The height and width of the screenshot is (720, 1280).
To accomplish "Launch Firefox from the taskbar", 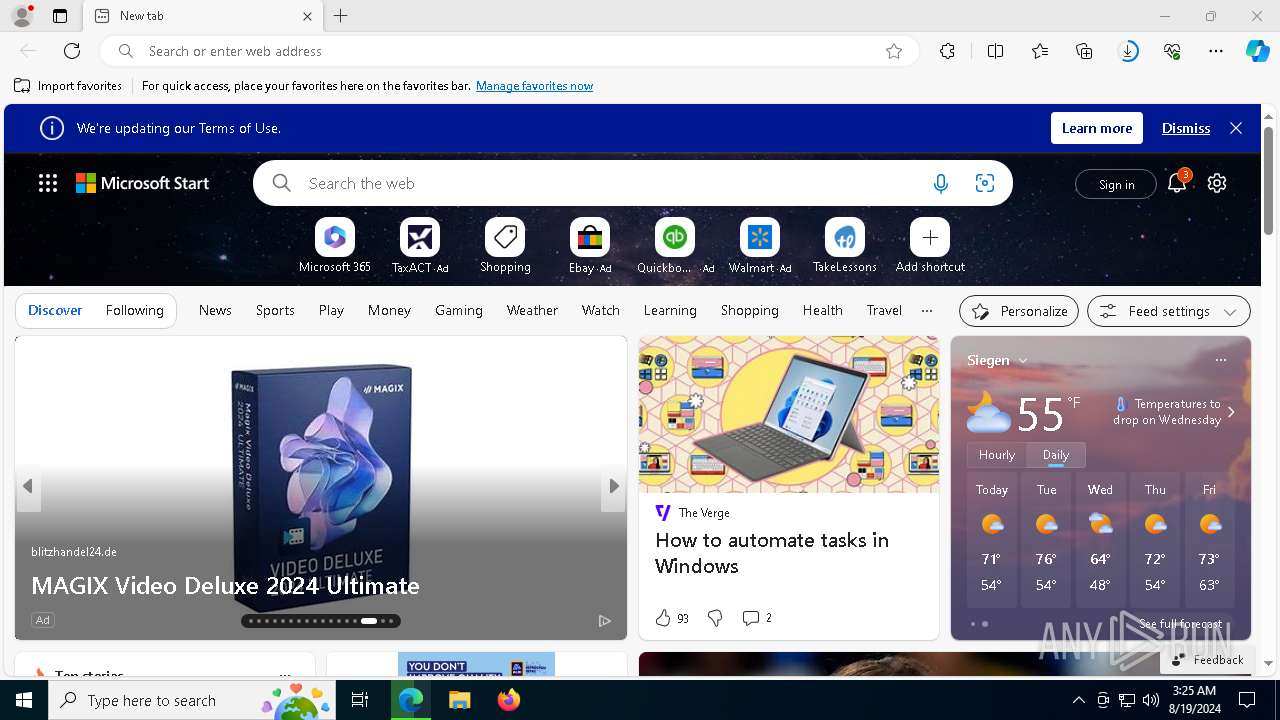I will [509, 700].
